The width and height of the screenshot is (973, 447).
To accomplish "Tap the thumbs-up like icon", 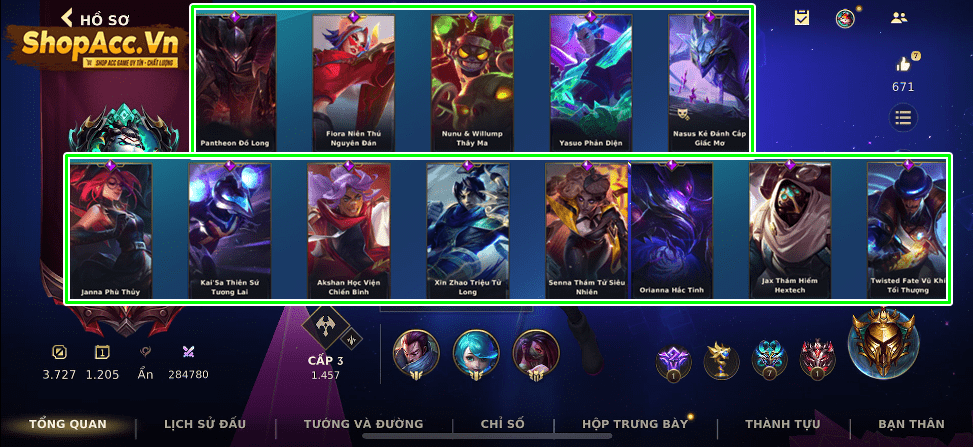I will click(x=903, y=64).
